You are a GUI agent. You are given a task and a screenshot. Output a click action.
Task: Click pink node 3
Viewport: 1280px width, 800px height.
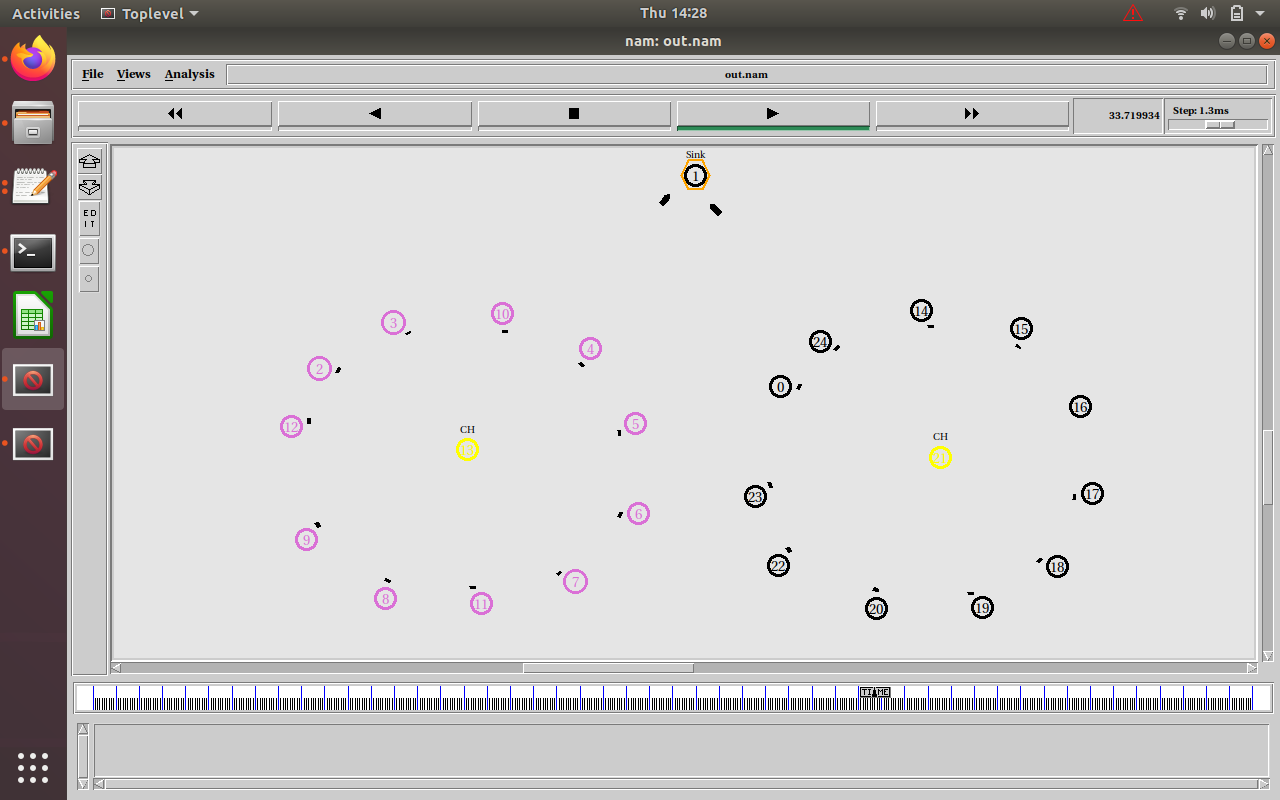pyautogui.click(x=393, y=323)
